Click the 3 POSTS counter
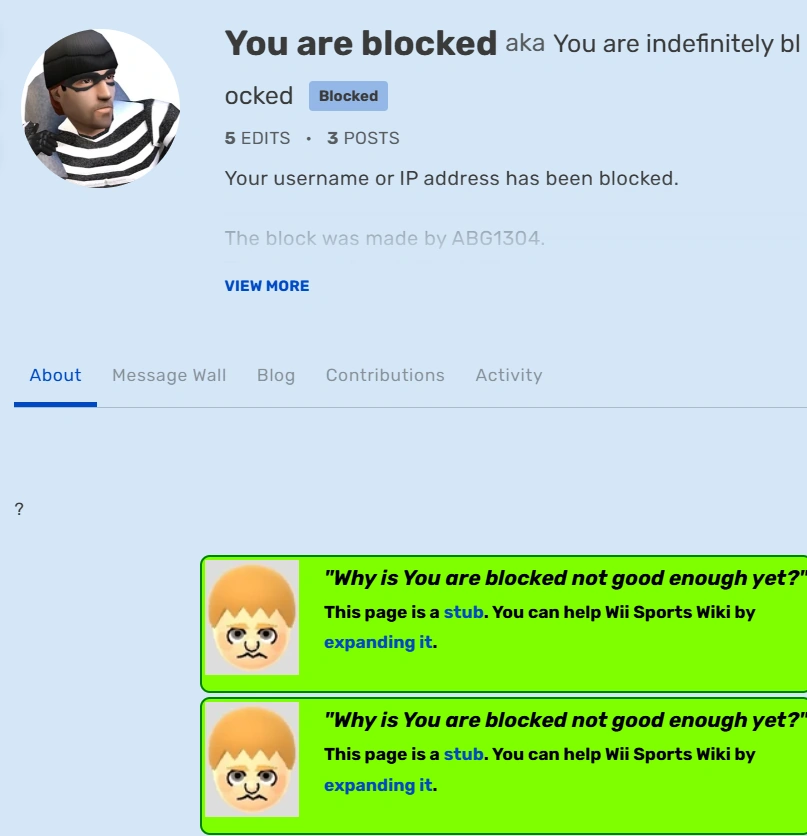807x836 pixels. [x=363, y=139]
